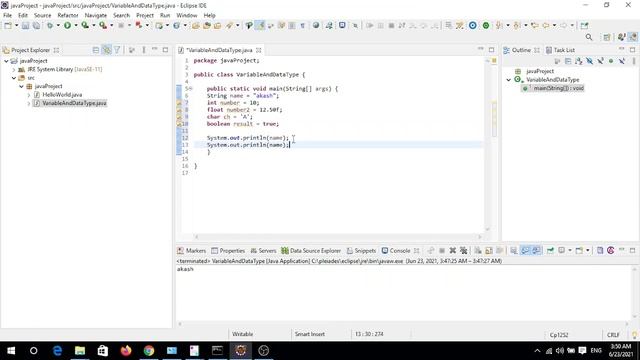Click Collapse All in Project Explorer

(96, 50)
